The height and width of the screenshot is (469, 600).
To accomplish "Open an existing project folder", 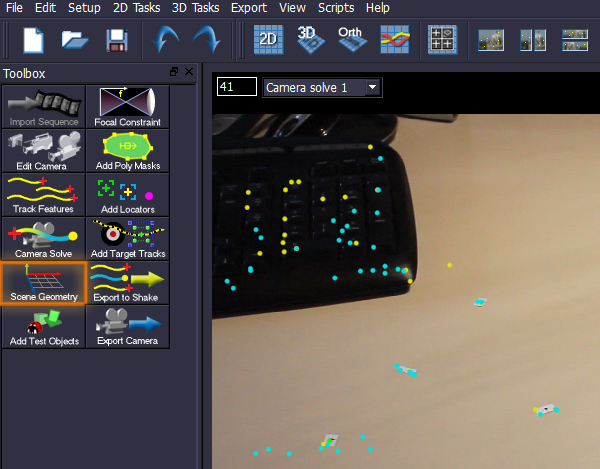I will pos(75,40).
